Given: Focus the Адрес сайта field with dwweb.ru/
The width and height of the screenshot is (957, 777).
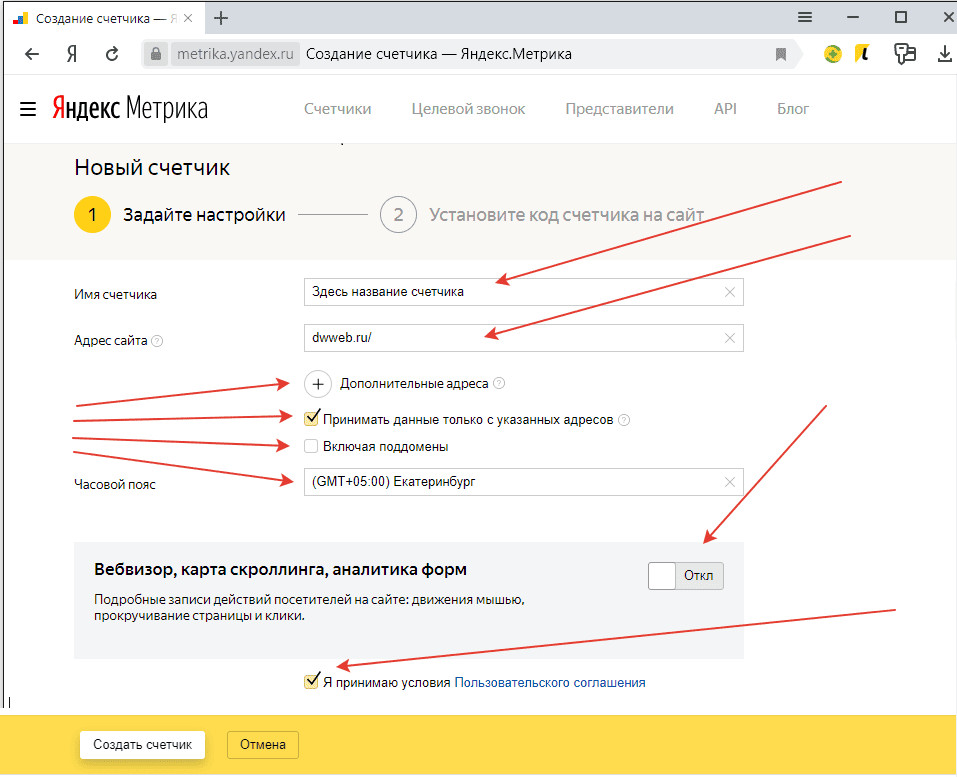Looking at the screenshot, I should click(x=524, y=338).
